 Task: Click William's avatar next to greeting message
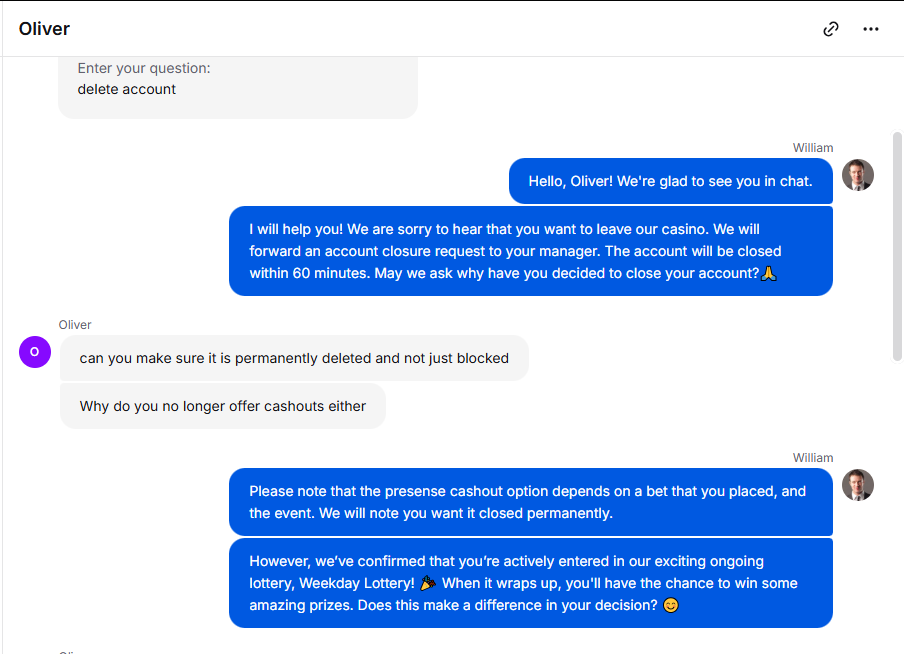coord(857,175)
